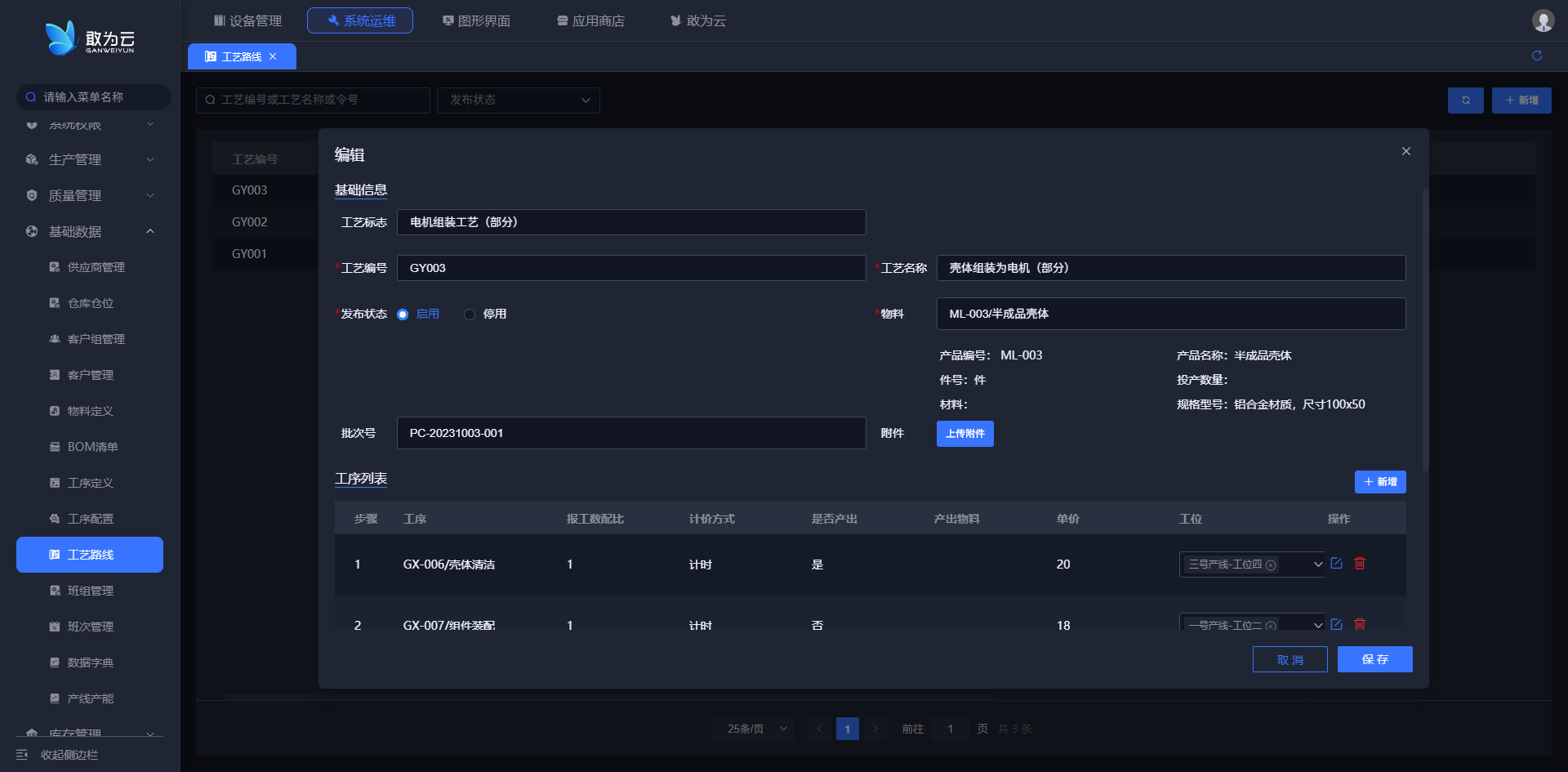The height and width of the screenshot is (772, 1568).
Task: Click the dialog's vertical scrollbar
Action: click(1425, 327)
